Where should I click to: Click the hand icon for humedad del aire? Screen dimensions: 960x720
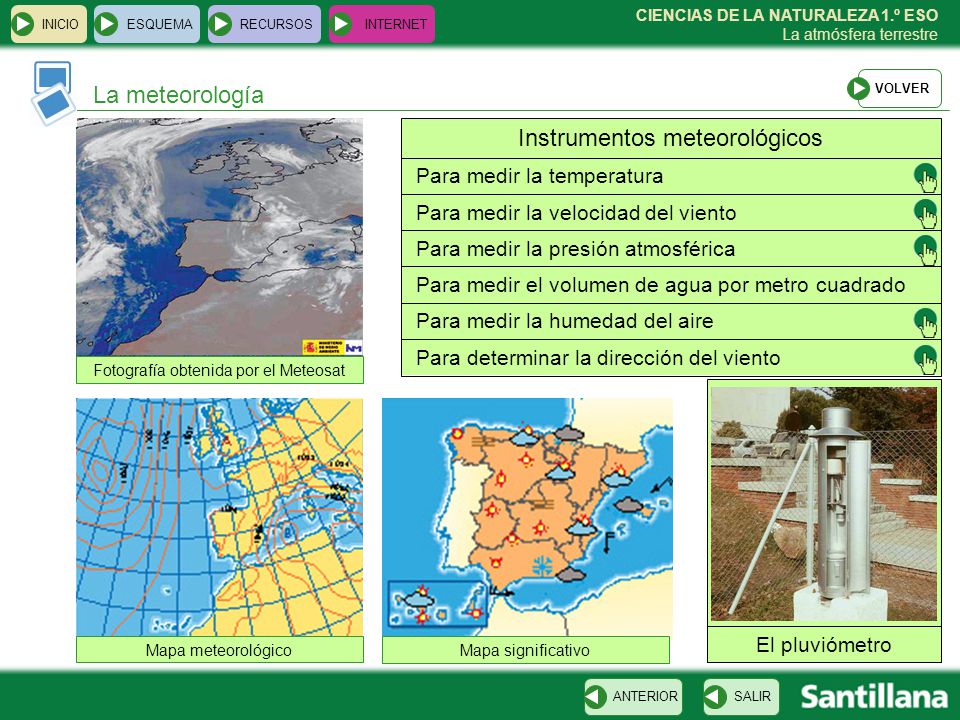[925, 322]
